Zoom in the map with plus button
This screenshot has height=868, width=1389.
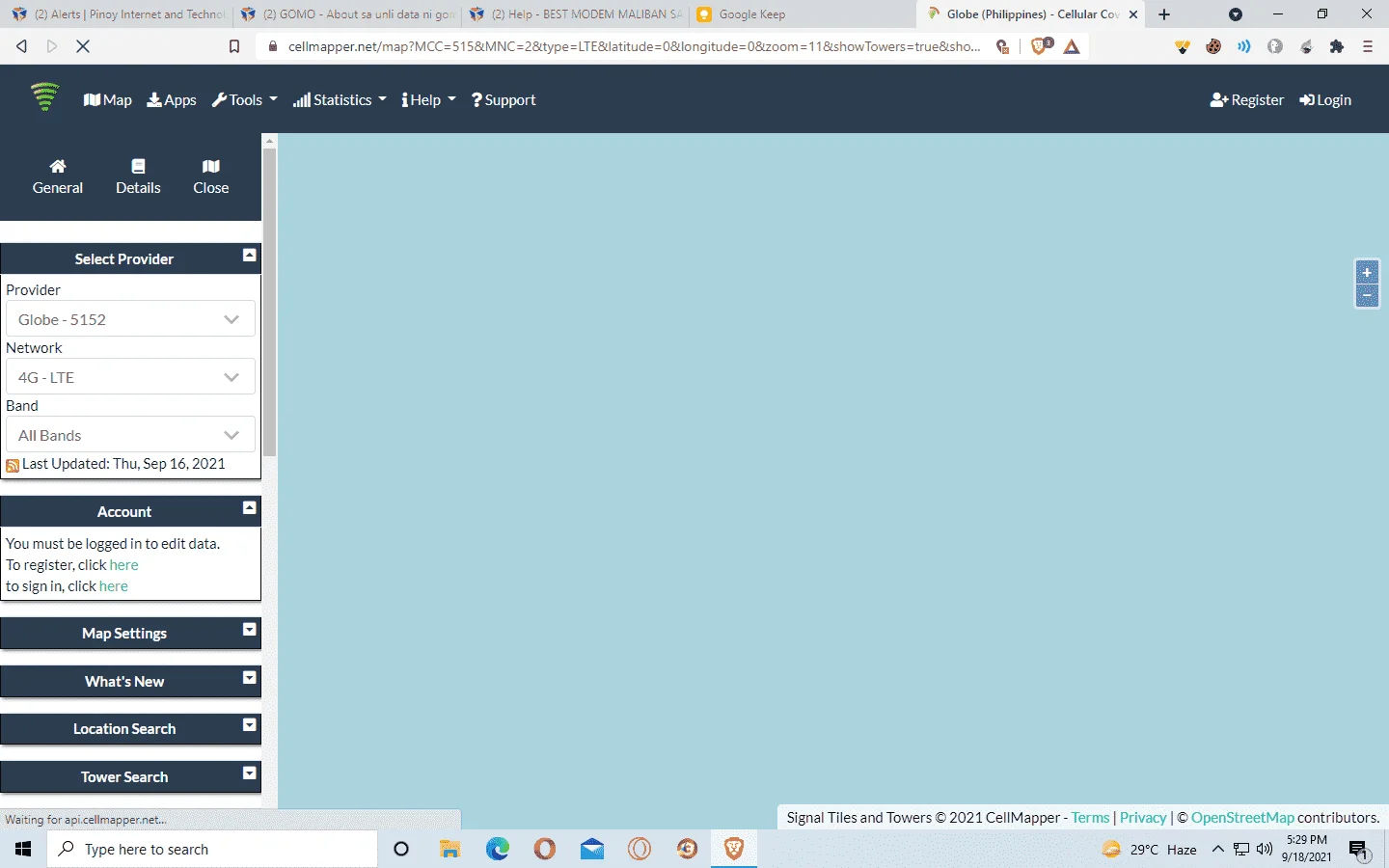[1367, 272]
